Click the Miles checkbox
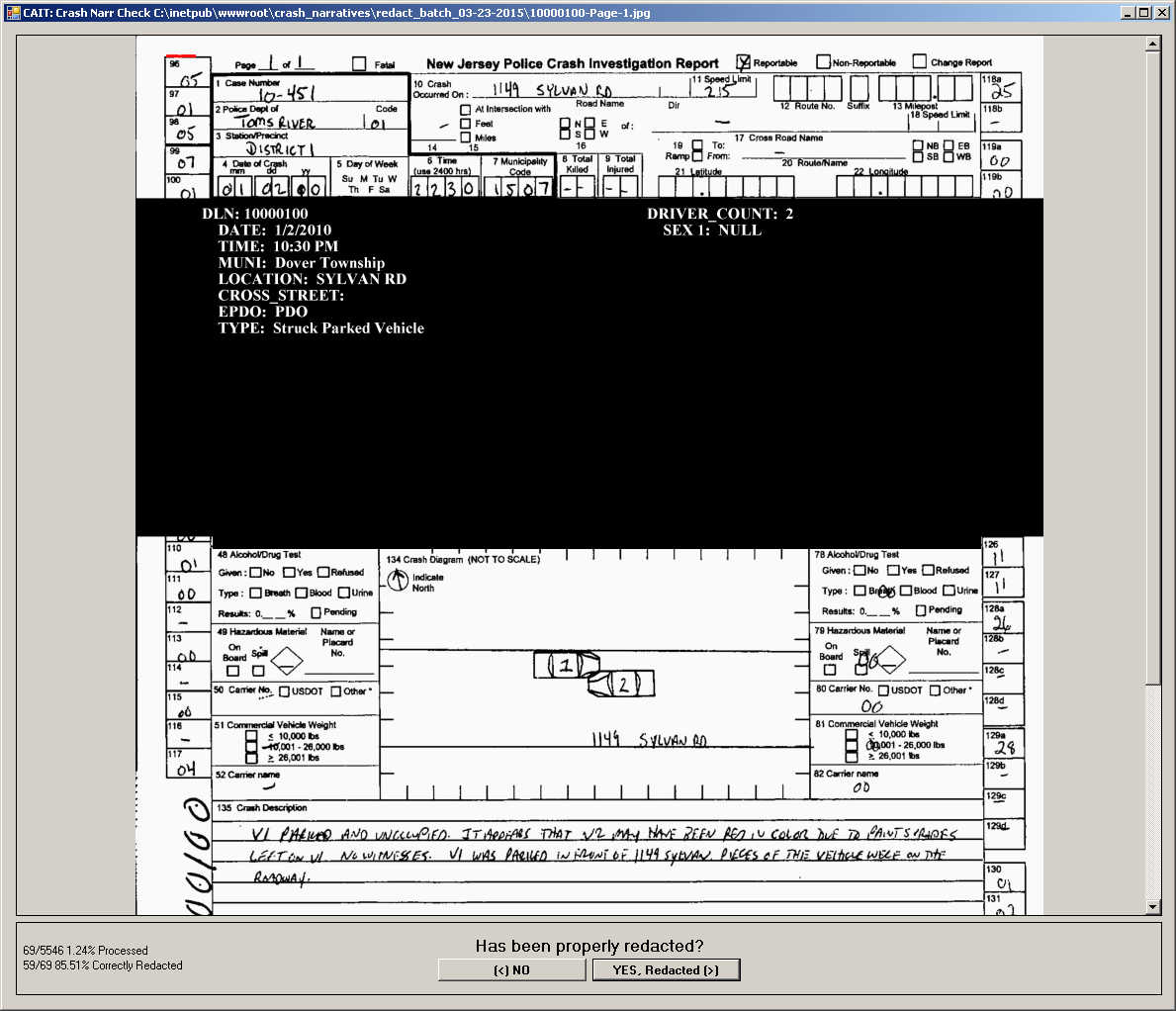Image resolution: width=1176 pixels, height=1011 pixels. [465, 138]
